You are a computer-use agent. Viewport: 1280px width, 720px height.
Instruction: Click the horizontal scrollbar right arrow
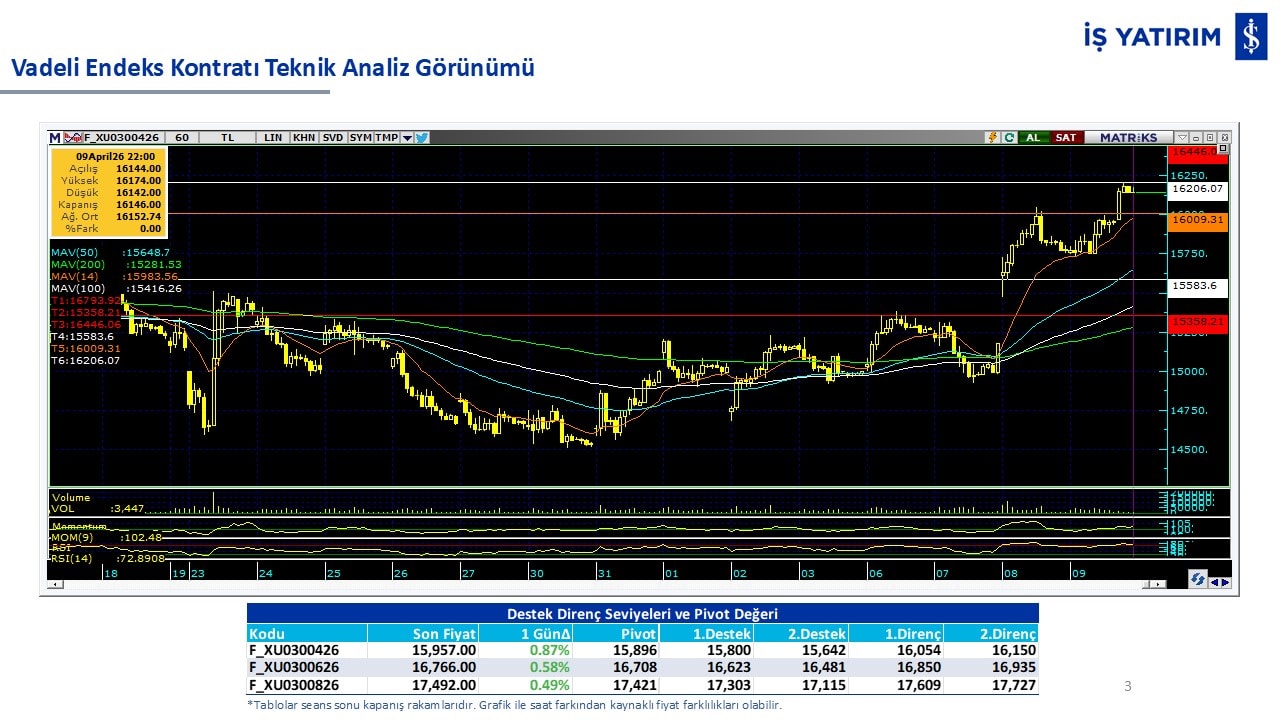(x=1158, y=583)
